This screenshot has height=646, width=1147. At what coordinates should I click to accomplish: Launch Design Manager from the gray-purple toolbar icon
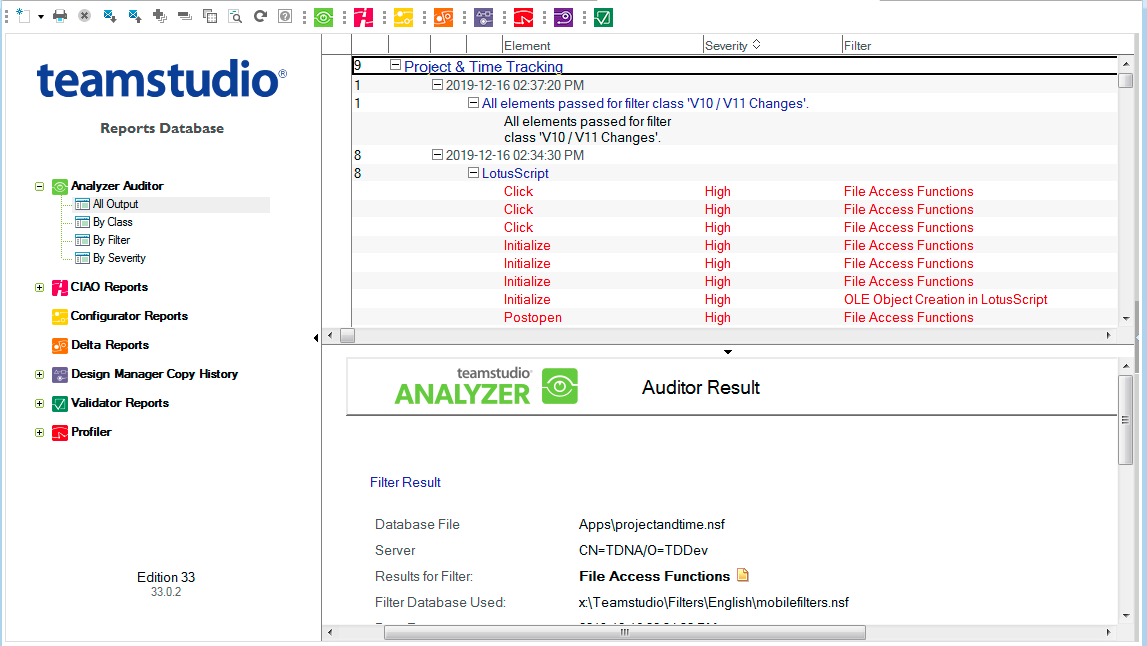click(484, 17)
